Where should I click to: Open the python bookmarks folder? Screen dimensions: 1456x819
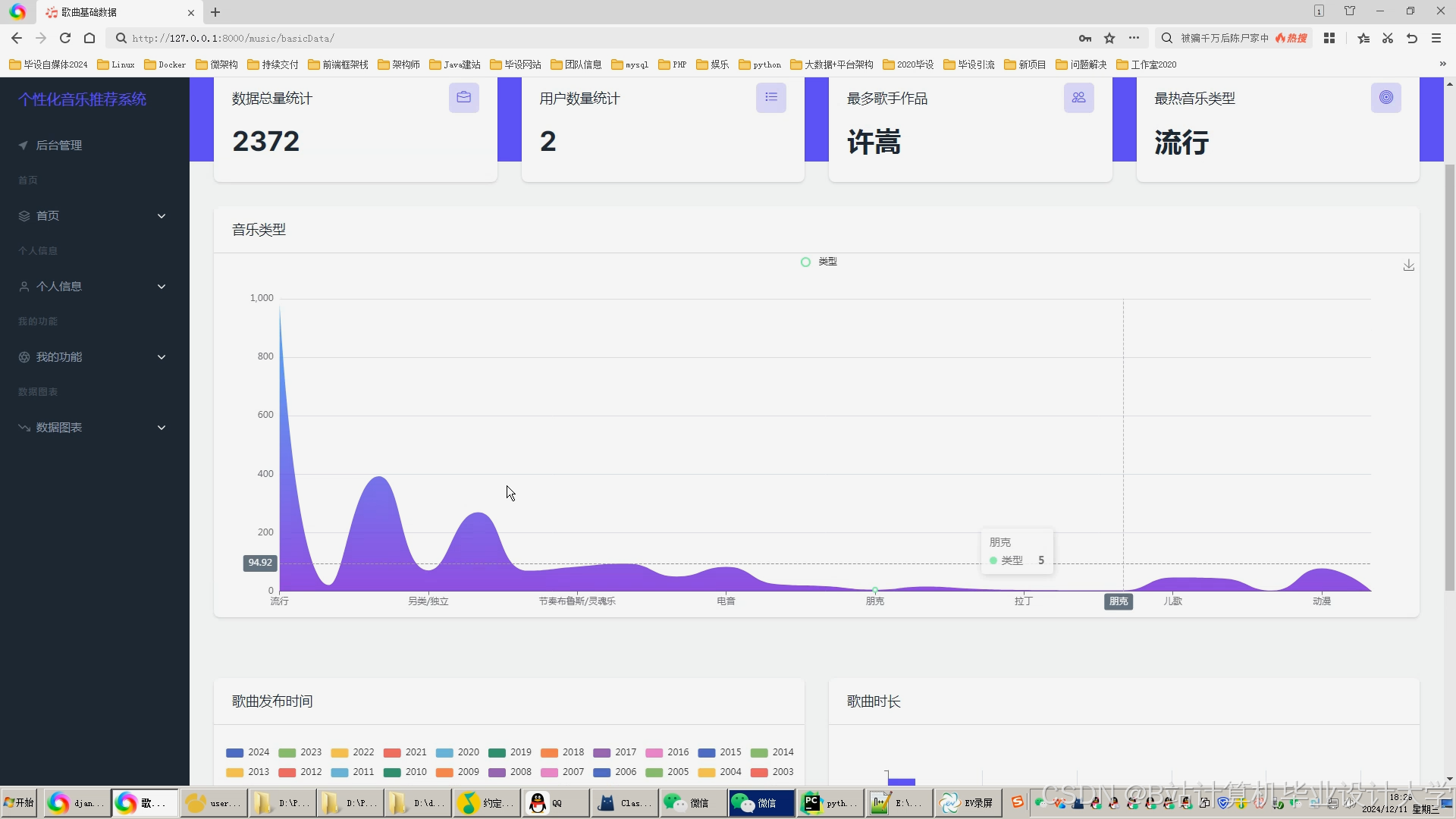pos(760,64)
